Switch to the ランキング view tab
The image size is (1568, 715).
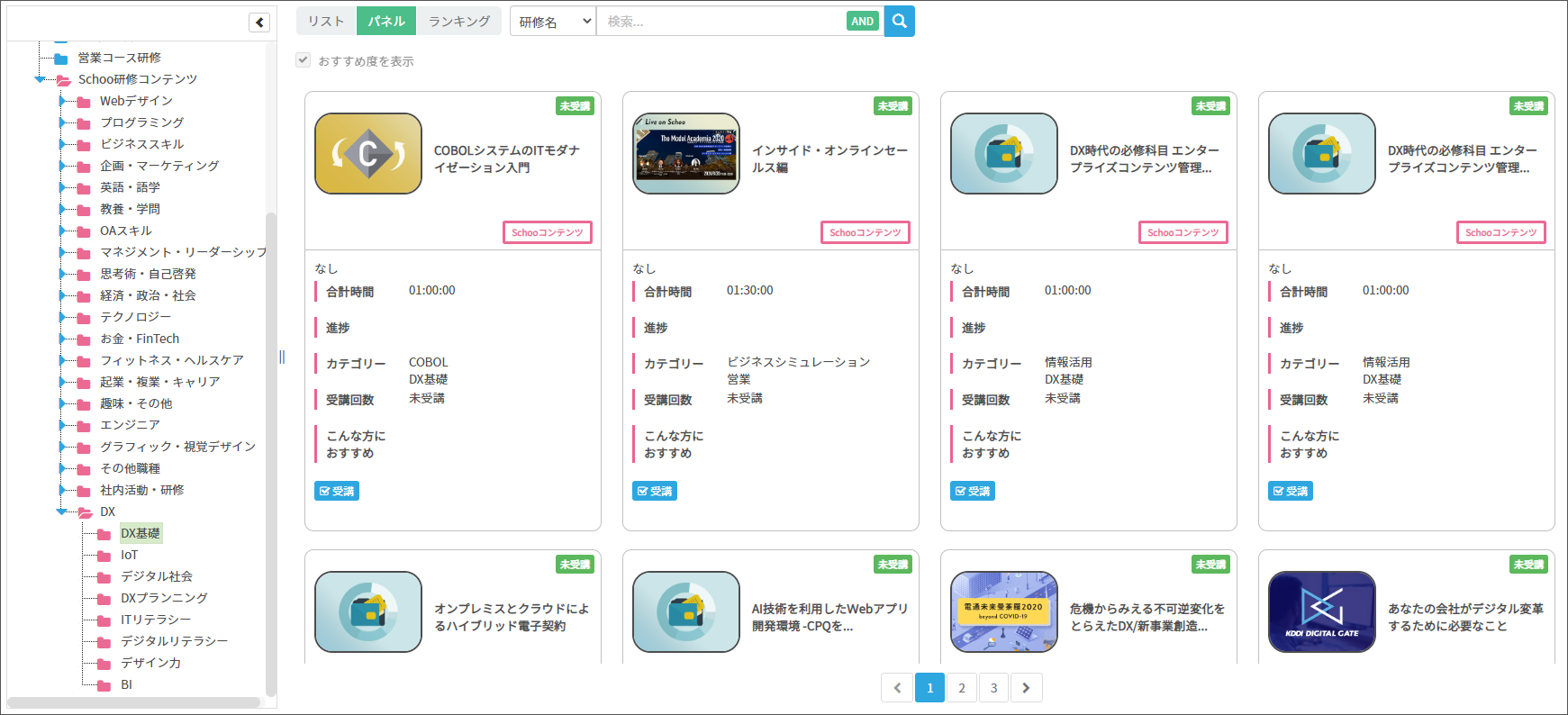[x=459, y=22]
